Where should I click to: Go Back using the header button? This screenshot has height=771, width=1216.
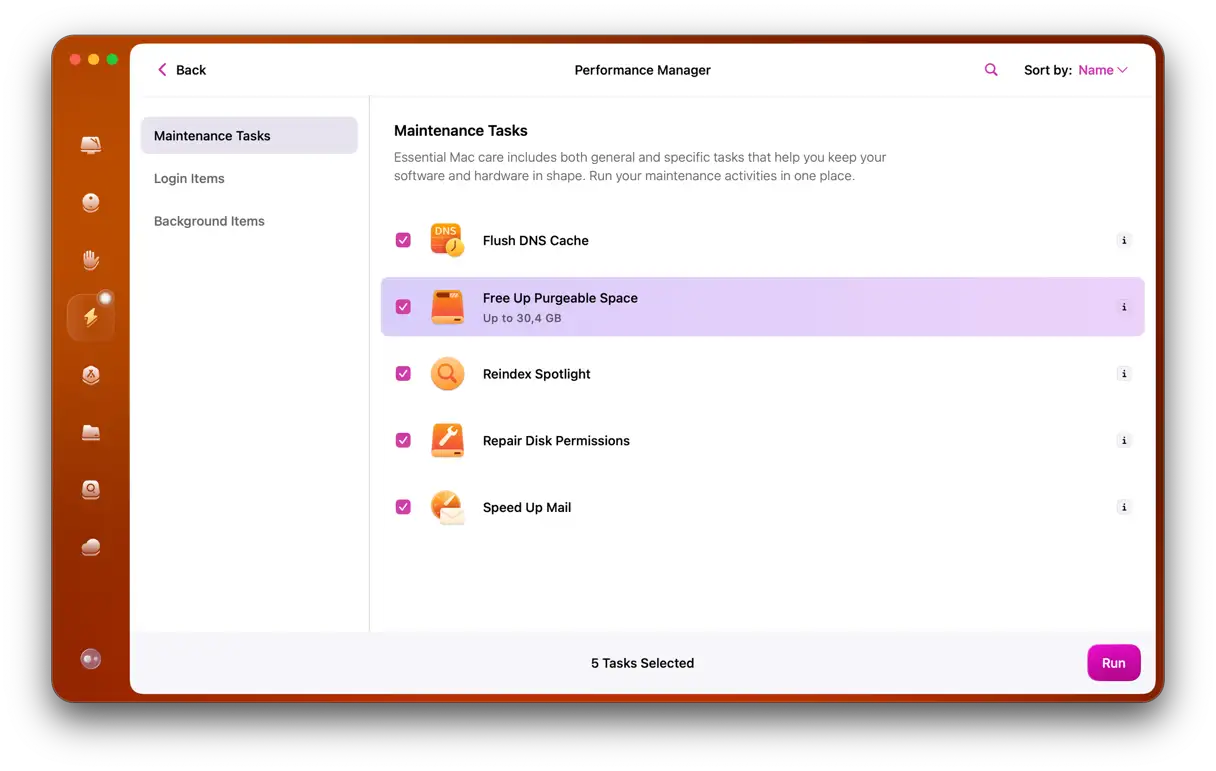point(181,70)
